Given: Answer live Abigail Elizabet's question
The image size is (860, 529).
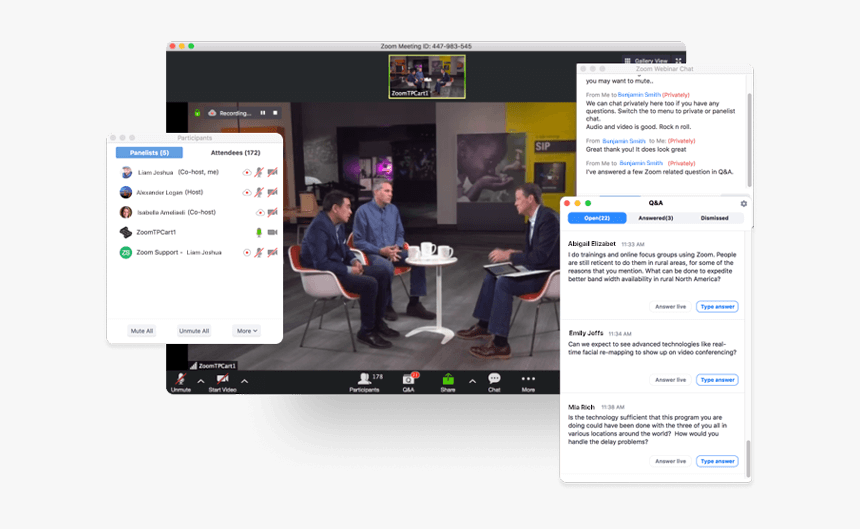Looking at the screenshot, I should tap(671, 306).
